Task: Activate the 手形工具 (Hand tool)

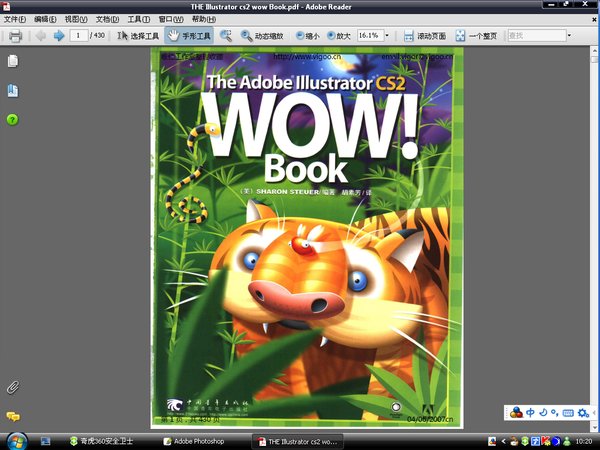Action: 189,36
